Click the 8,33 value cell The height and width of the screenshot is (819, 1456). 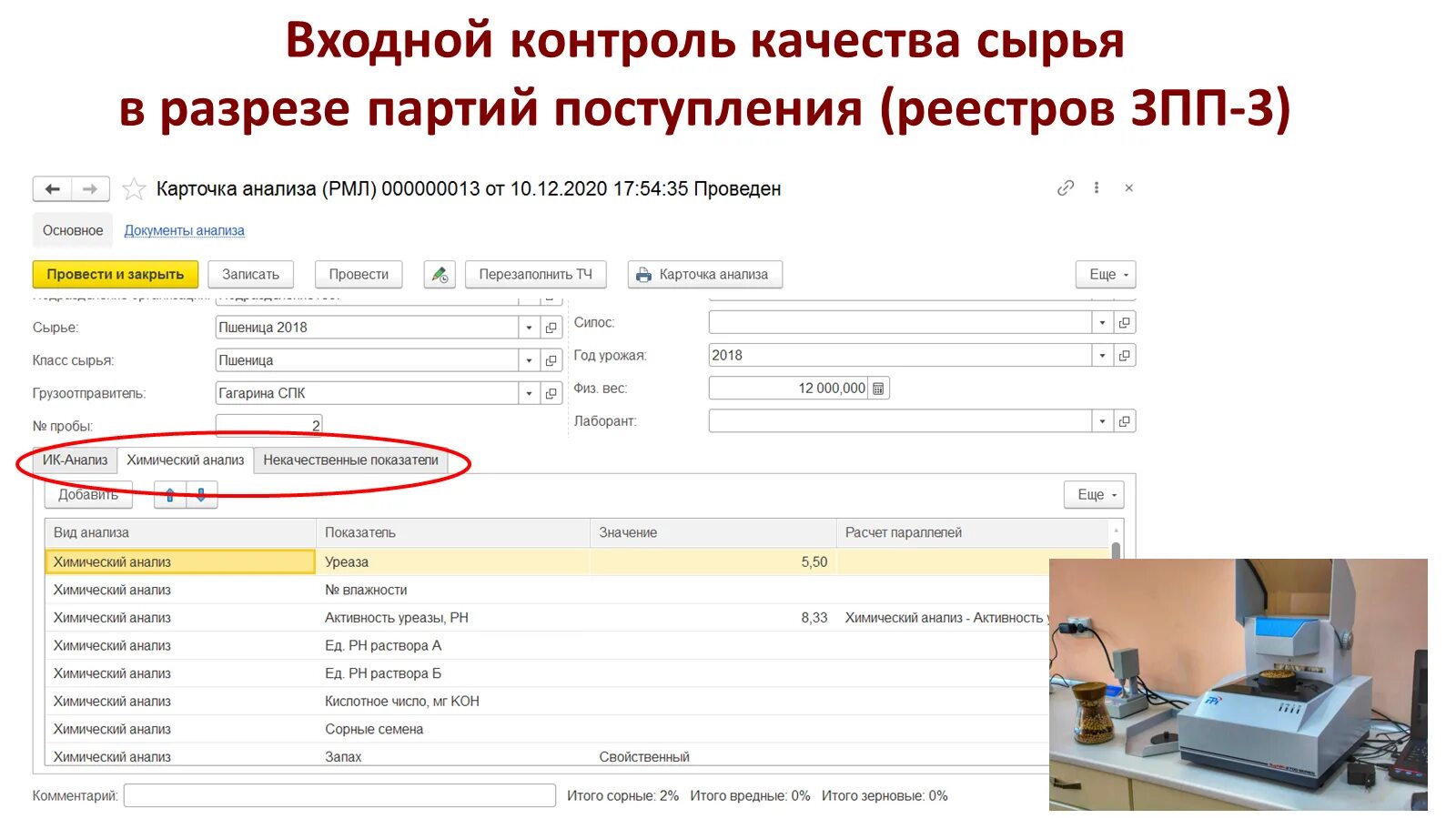coord(713,618)
